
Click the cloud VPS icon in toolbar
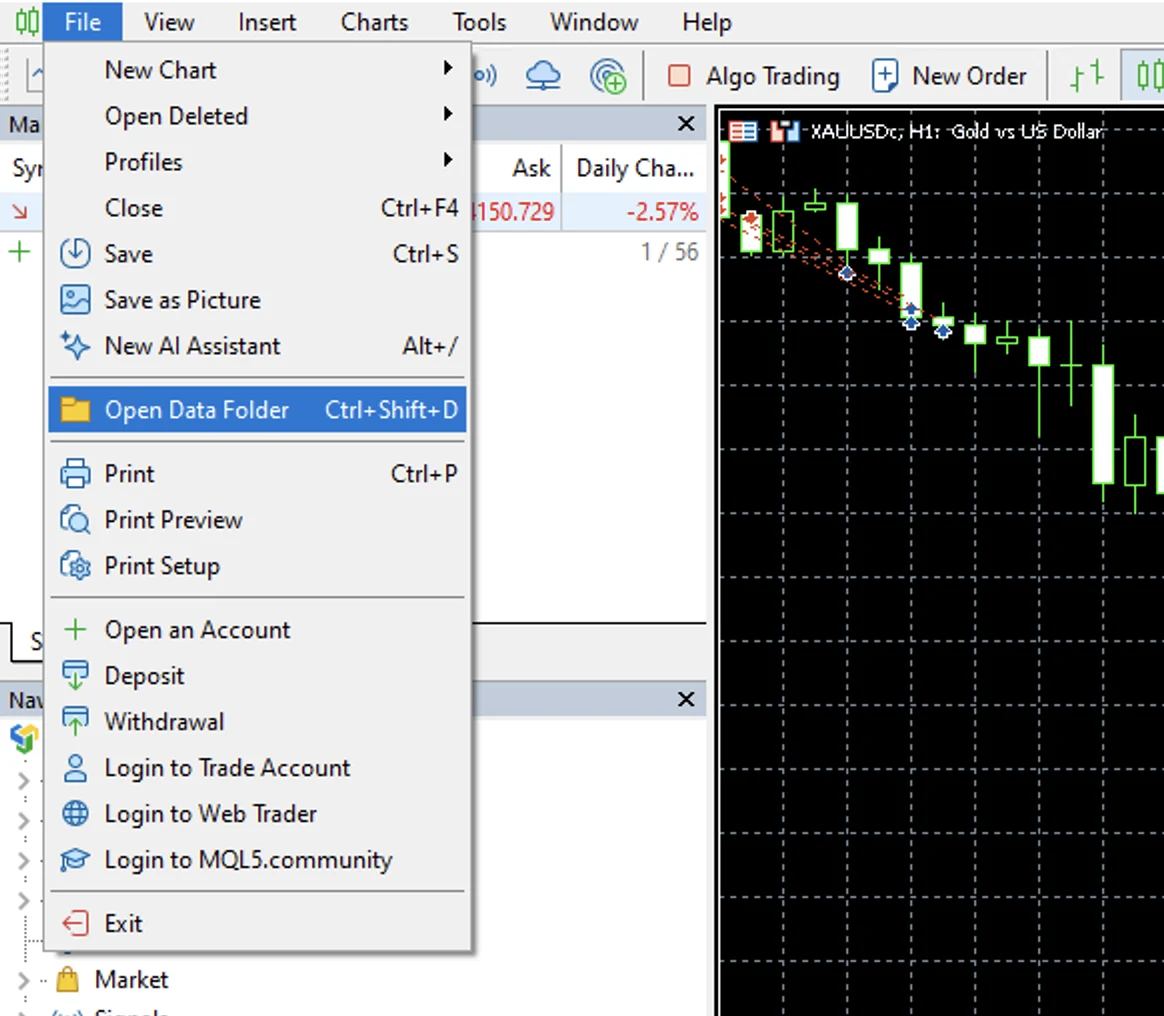click(543, 76)
